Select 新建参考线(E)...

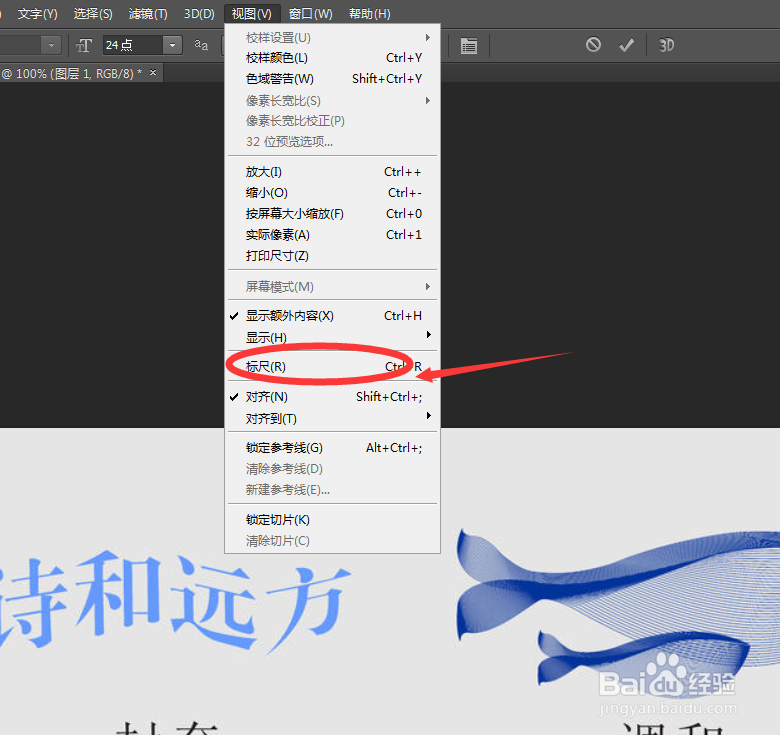click(332, 490)
